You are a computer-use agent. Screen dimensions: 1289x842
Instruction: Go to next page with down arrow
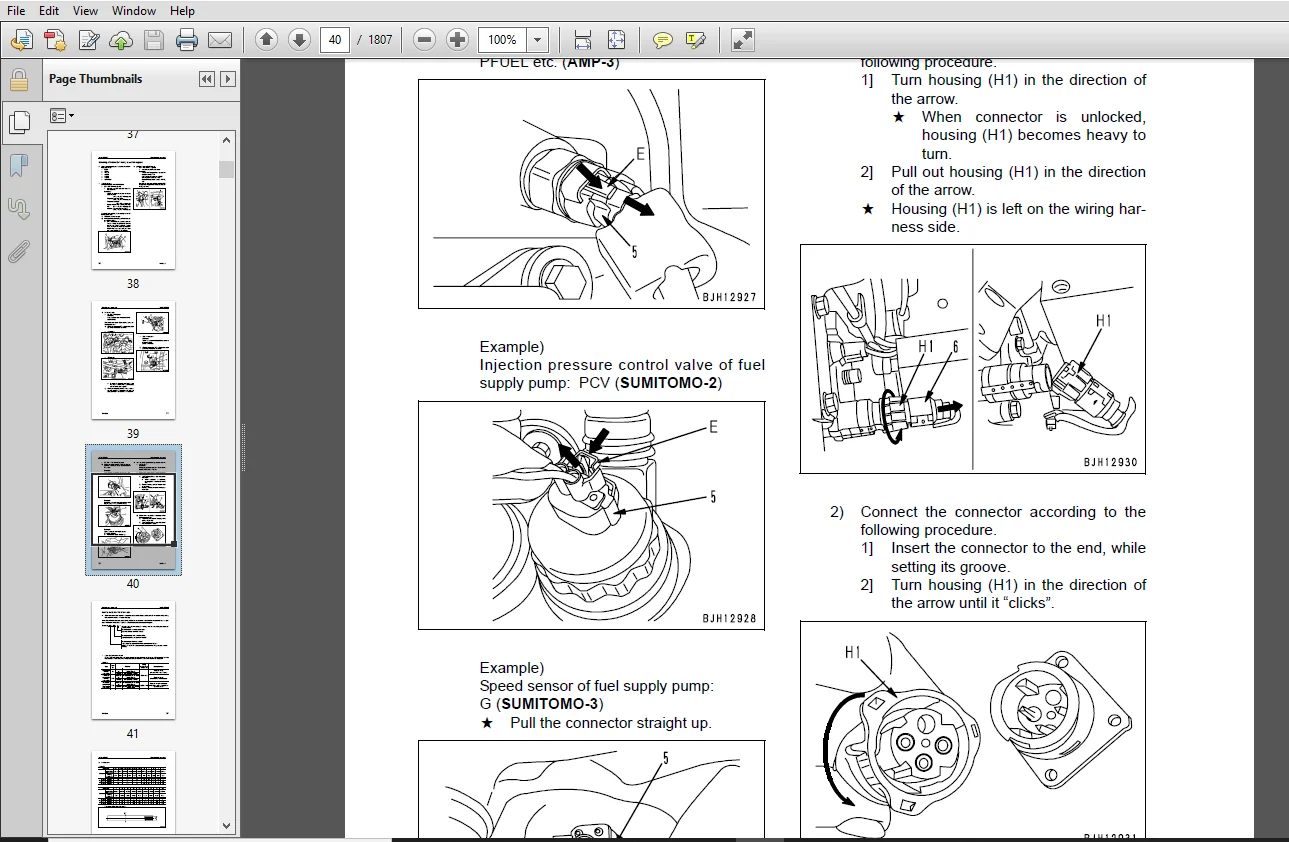(x=299, y=40)
